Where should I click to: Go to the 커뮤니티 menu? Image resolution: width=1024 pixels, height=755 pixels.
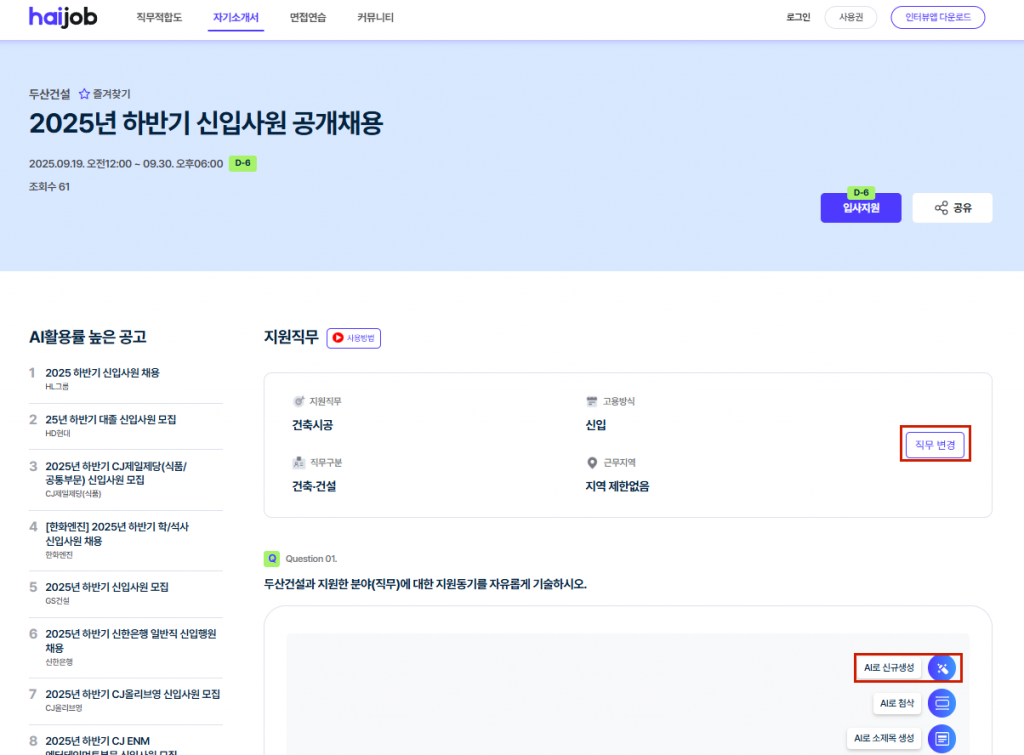pyautogui.click(x=375, y=18)
